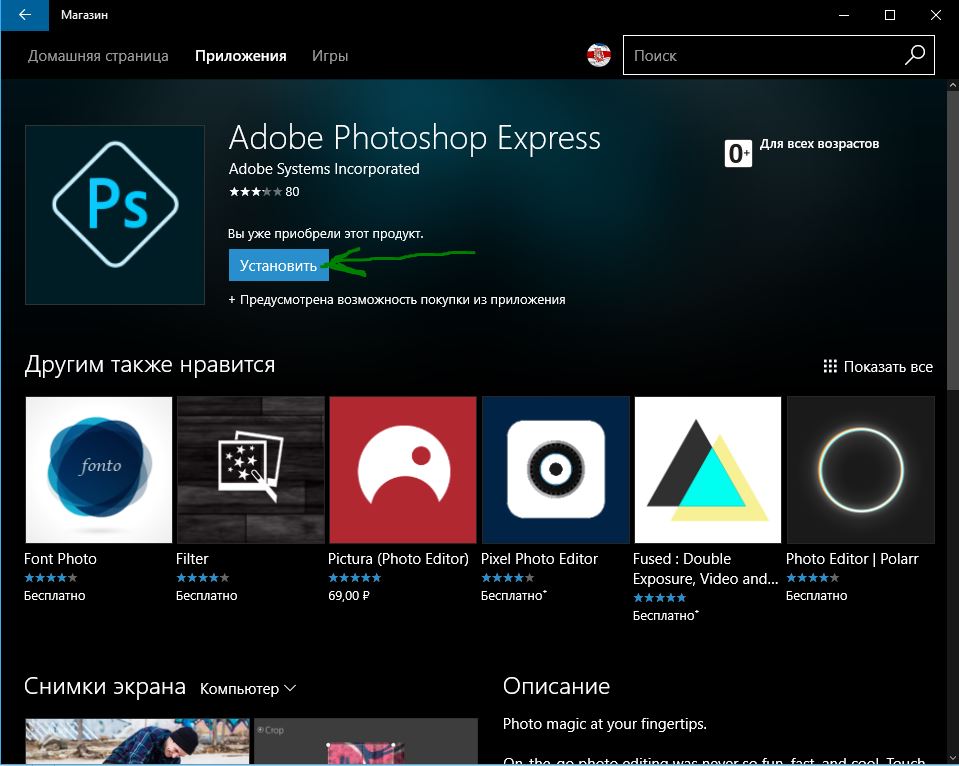The height and width of the screenshot is (766, 959).
Task: Click 'Photo magic at your fingertips.' text
Action: pos(604,724)
